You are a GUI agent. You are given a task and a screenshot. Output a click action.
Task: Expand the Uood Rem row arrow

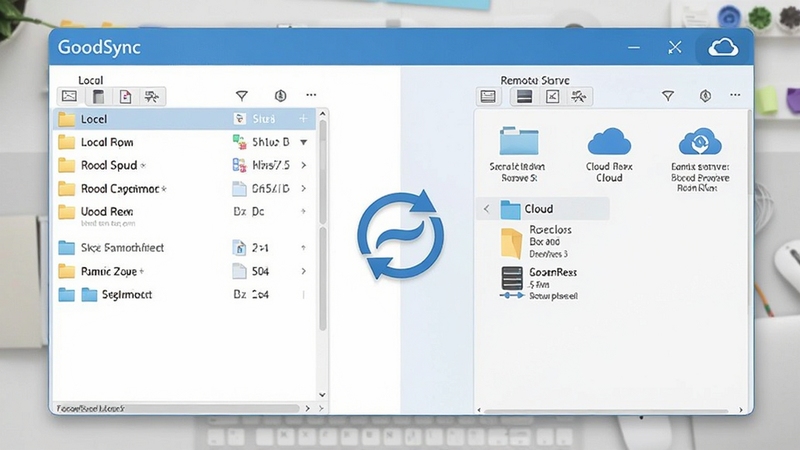[303, 211]
